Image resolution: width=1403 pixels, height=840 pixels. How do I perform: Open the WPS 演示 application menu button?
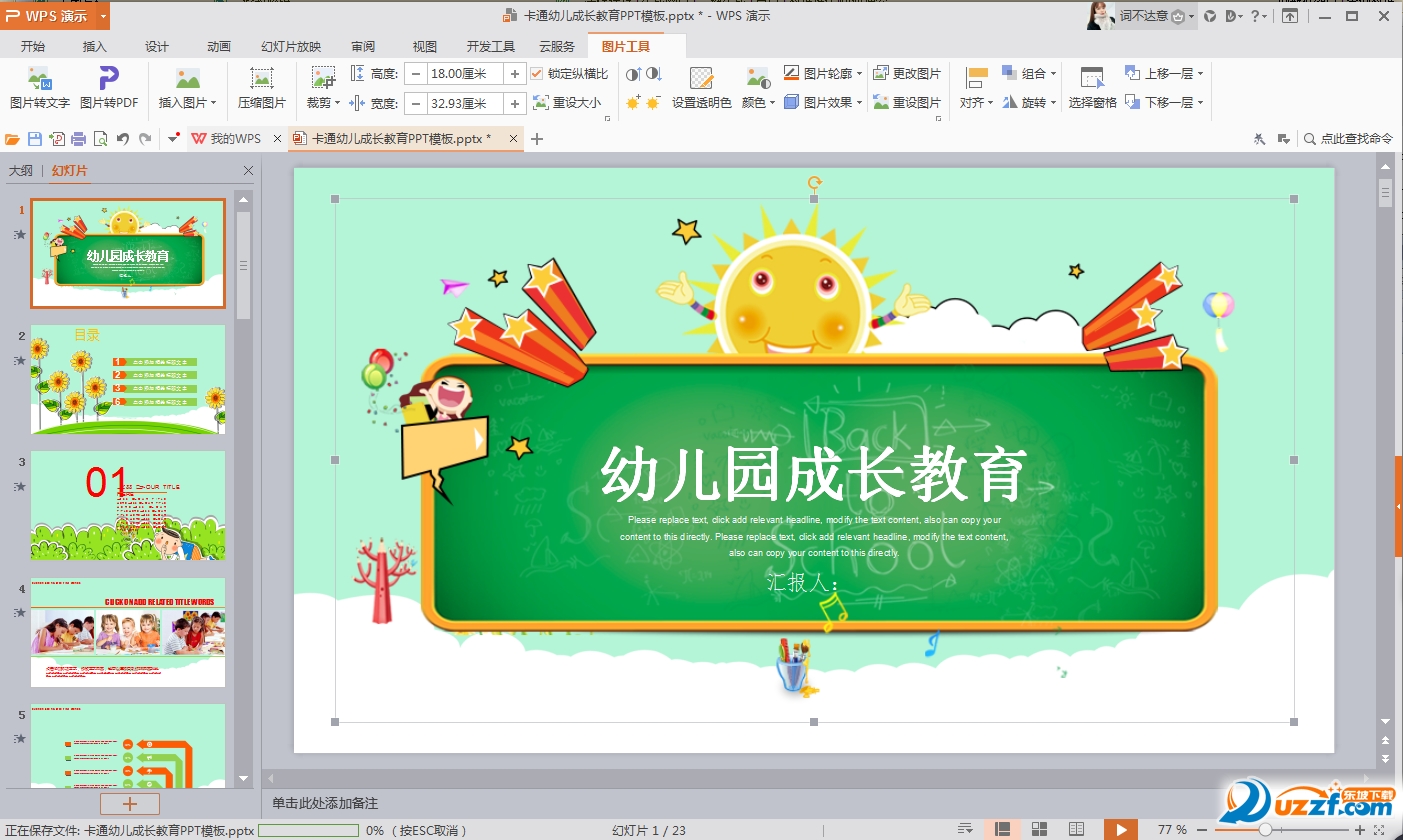[55, 16]
